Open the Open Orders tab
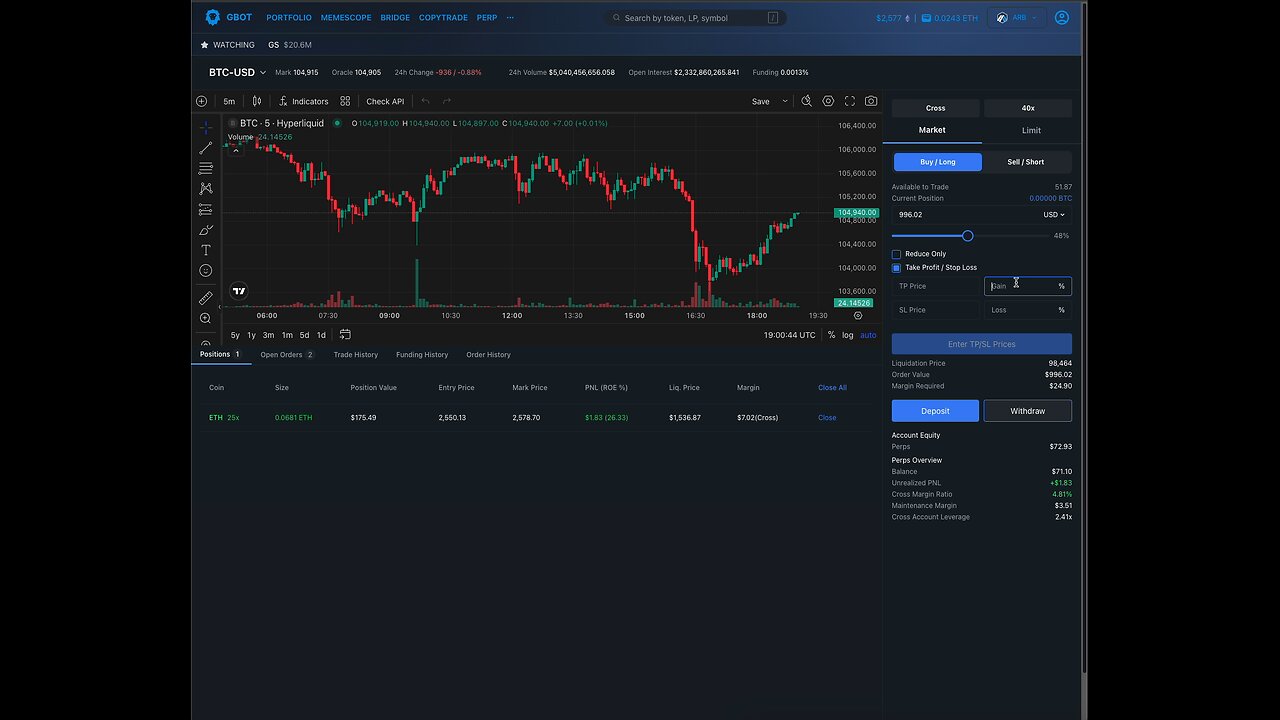 click(287, 355)
